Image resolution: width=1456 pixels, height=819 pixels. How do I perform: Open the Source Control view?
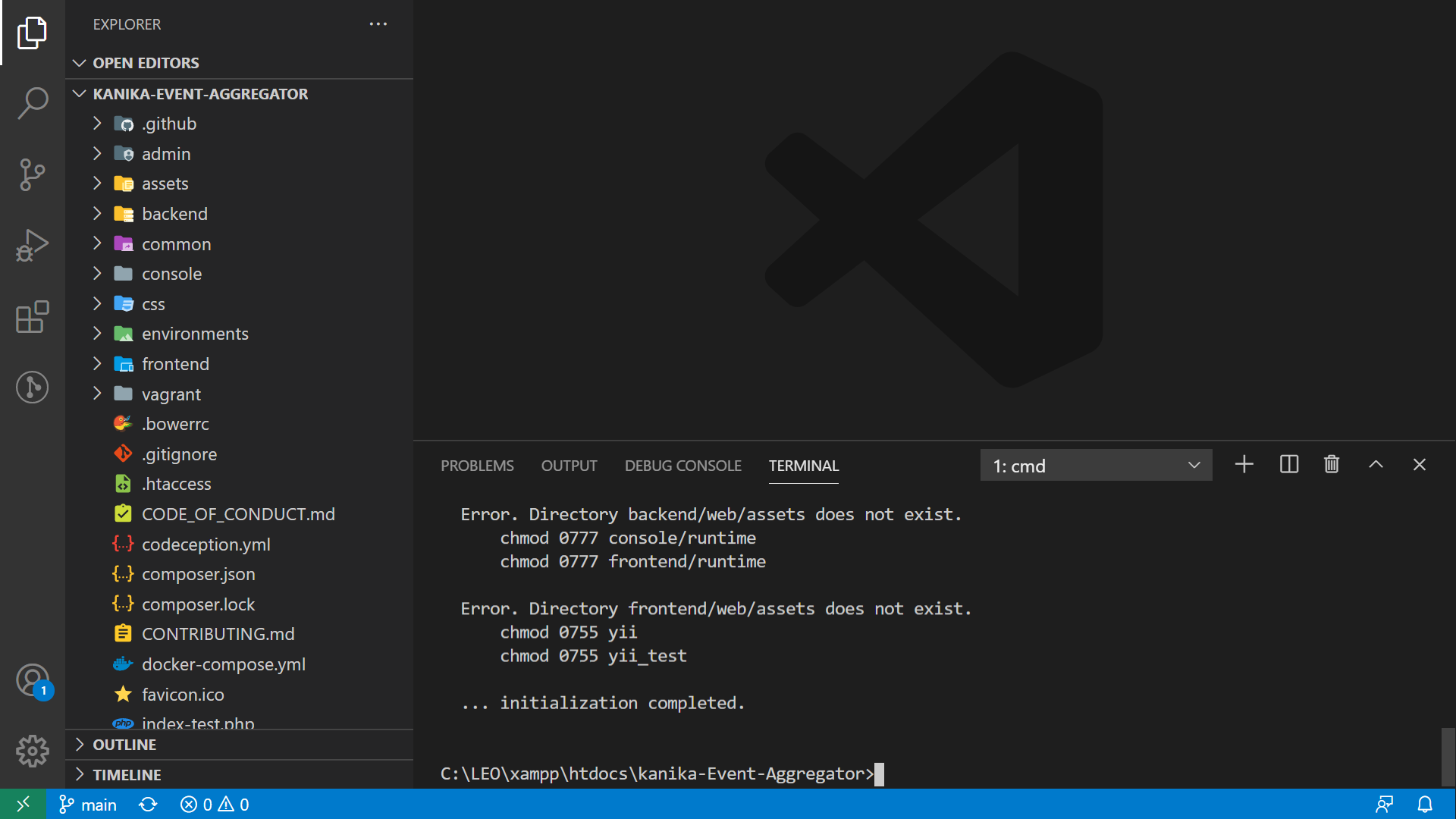pos(32,175)
